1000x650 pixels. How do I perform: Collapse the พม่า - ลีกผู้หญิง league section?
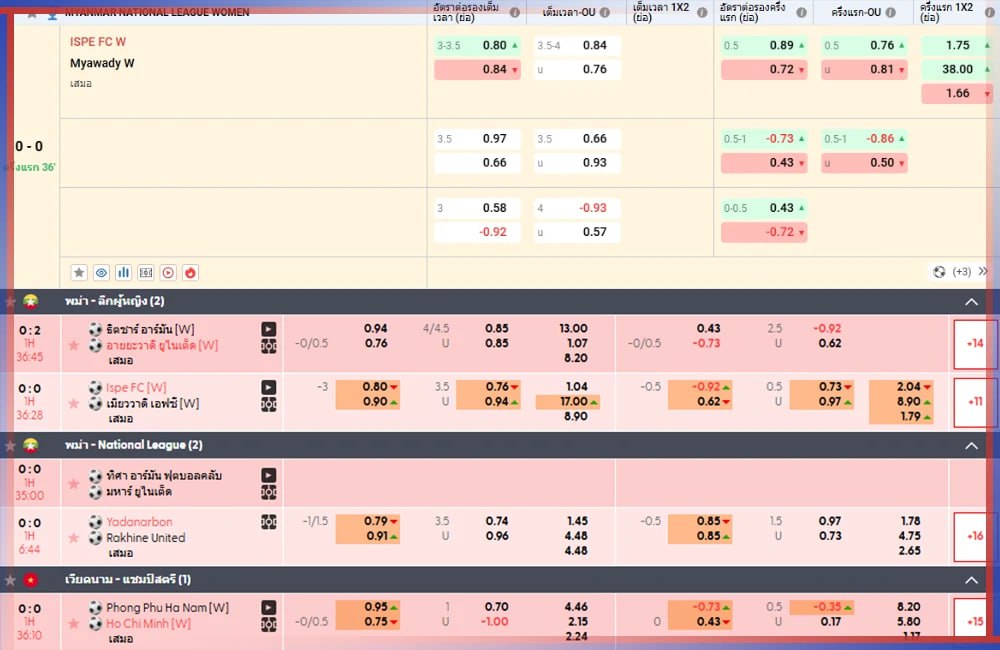(970, 301)
